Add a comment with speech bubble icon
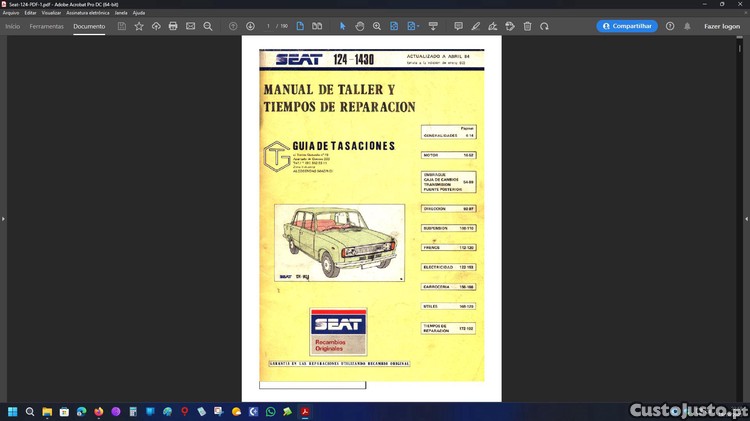The image size is (750, 421). tap(458, 26)
